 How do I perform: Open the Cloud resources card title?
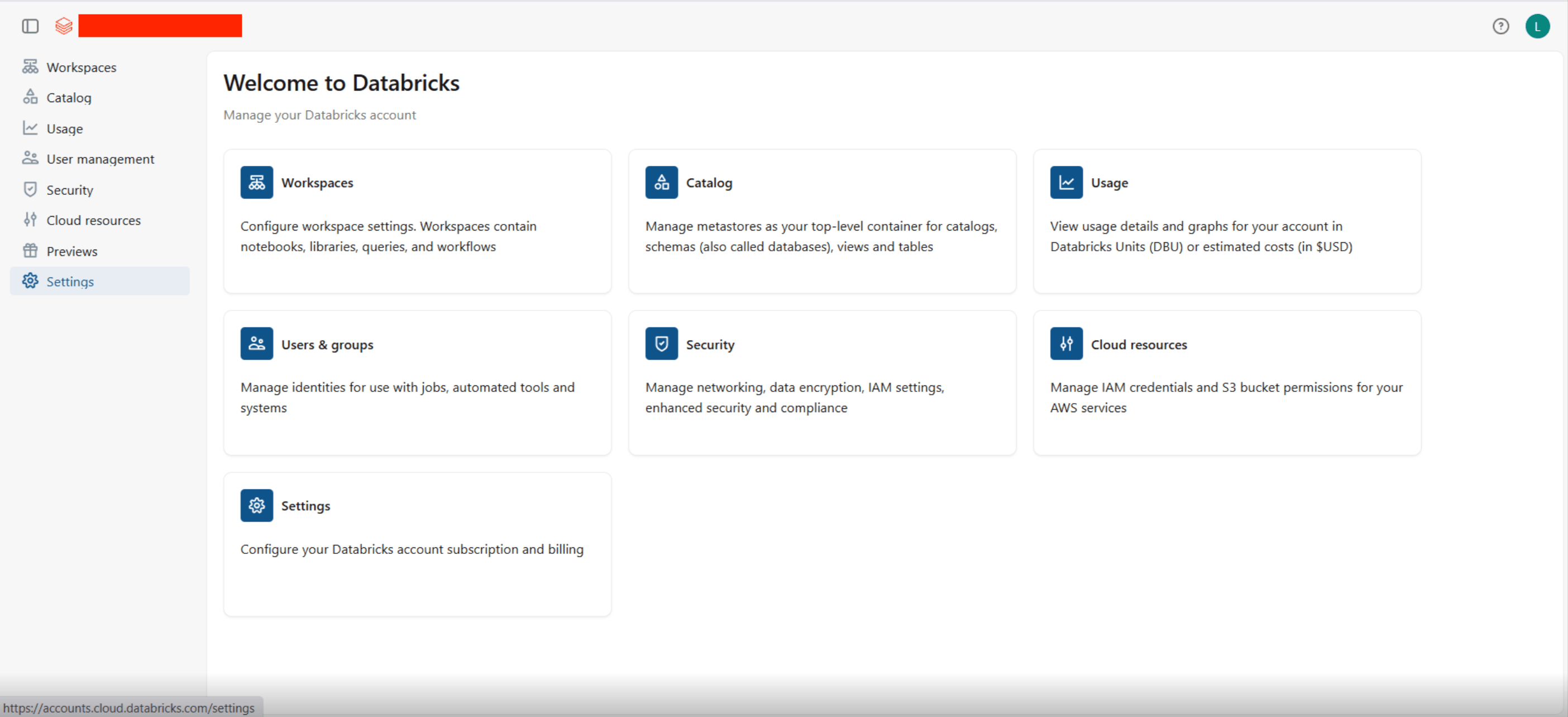1138,345
